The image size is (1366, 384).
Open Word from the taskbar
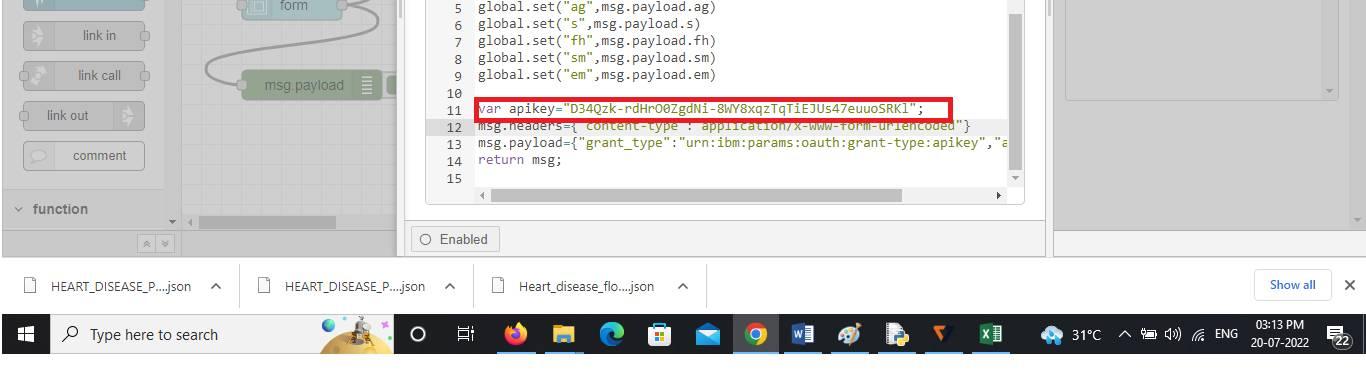click(802, 334)
